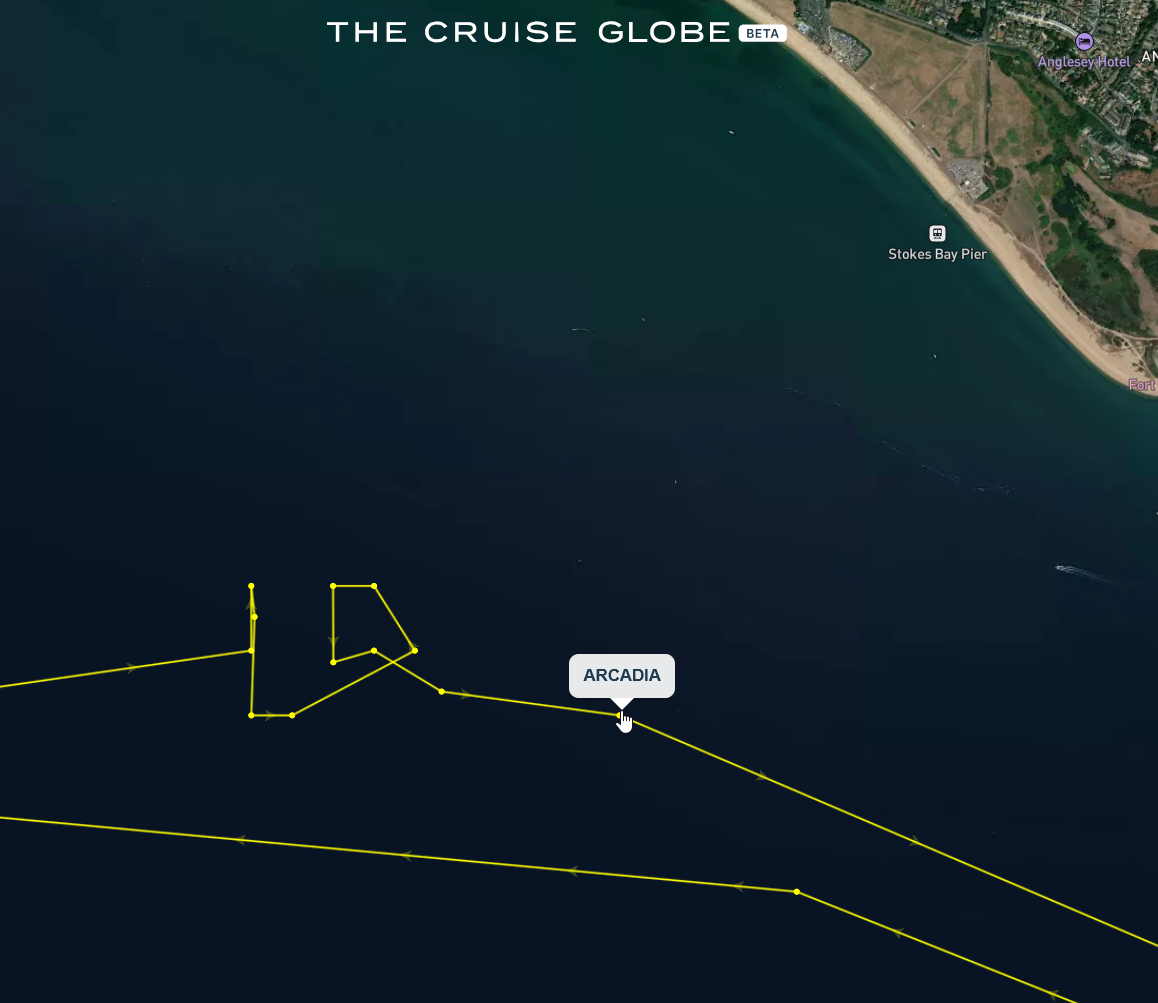Viewport: 1158px width, 1003px height.
Task: Click the partially visible Fort place label
Action: (1142, 385)
